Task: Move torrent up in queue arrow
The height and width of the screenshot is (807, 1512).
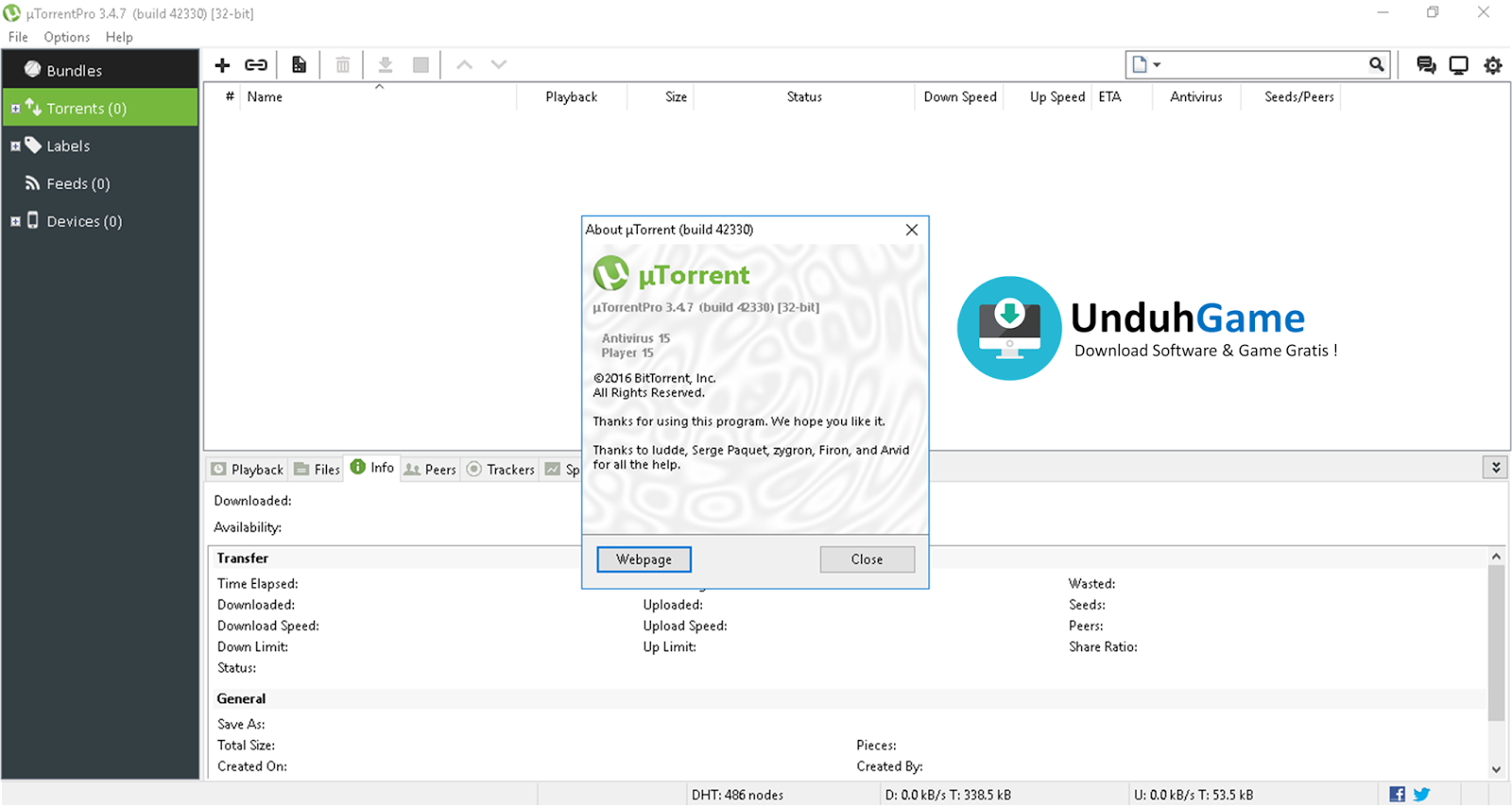Action: [464, 65]
